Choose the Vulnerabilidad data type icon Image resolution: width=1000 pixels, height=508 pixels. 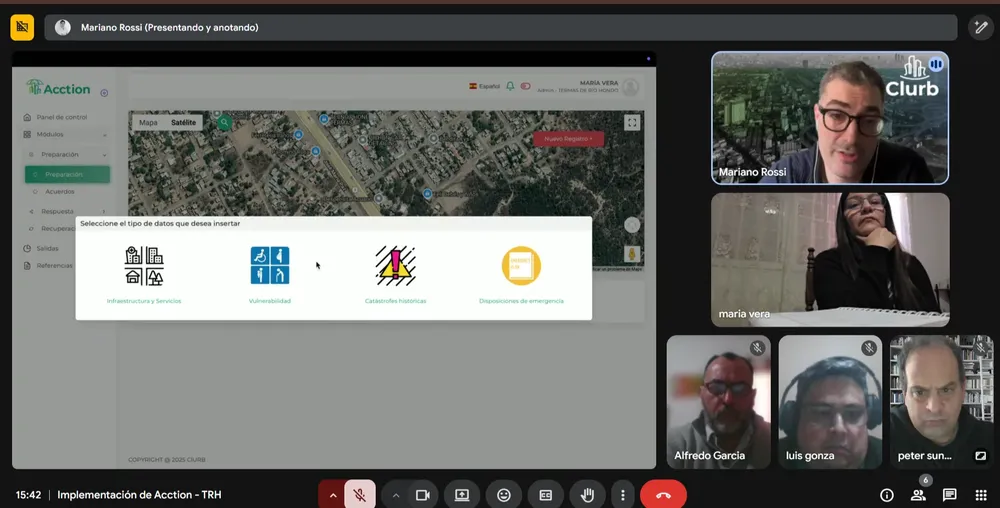click(x=269, y=266)
